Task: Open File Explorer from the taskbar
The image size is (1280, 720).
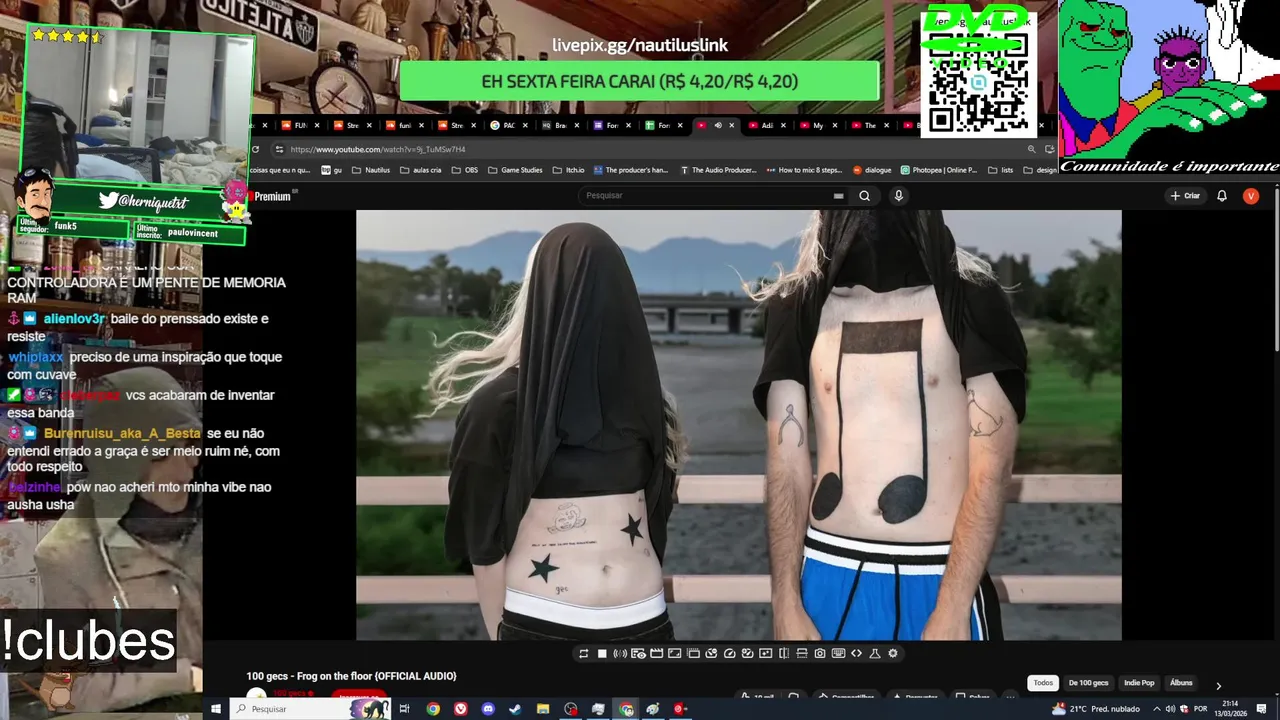Action: pos(543,709)
